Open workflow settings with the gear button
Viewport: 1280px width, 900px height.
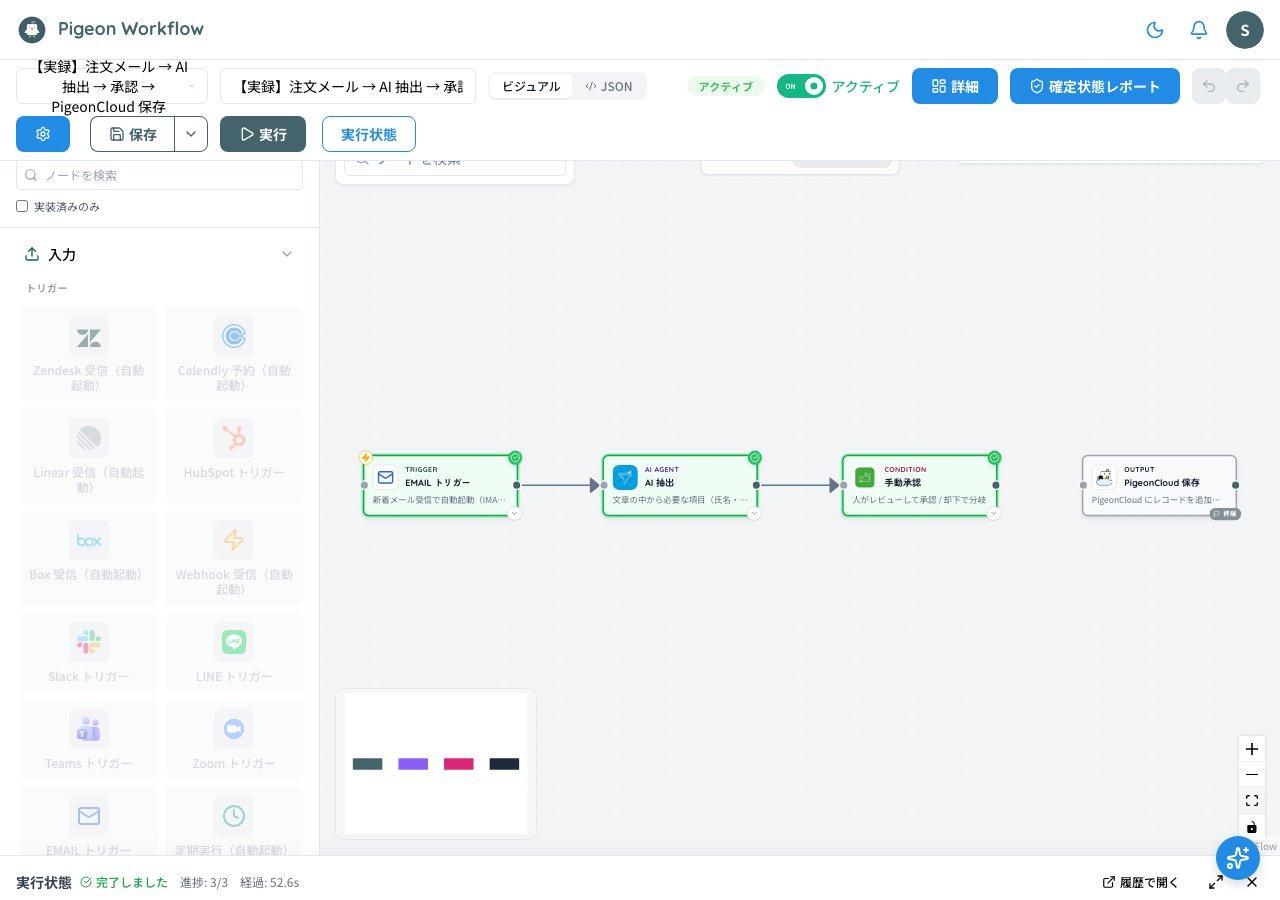pos(43,134)
